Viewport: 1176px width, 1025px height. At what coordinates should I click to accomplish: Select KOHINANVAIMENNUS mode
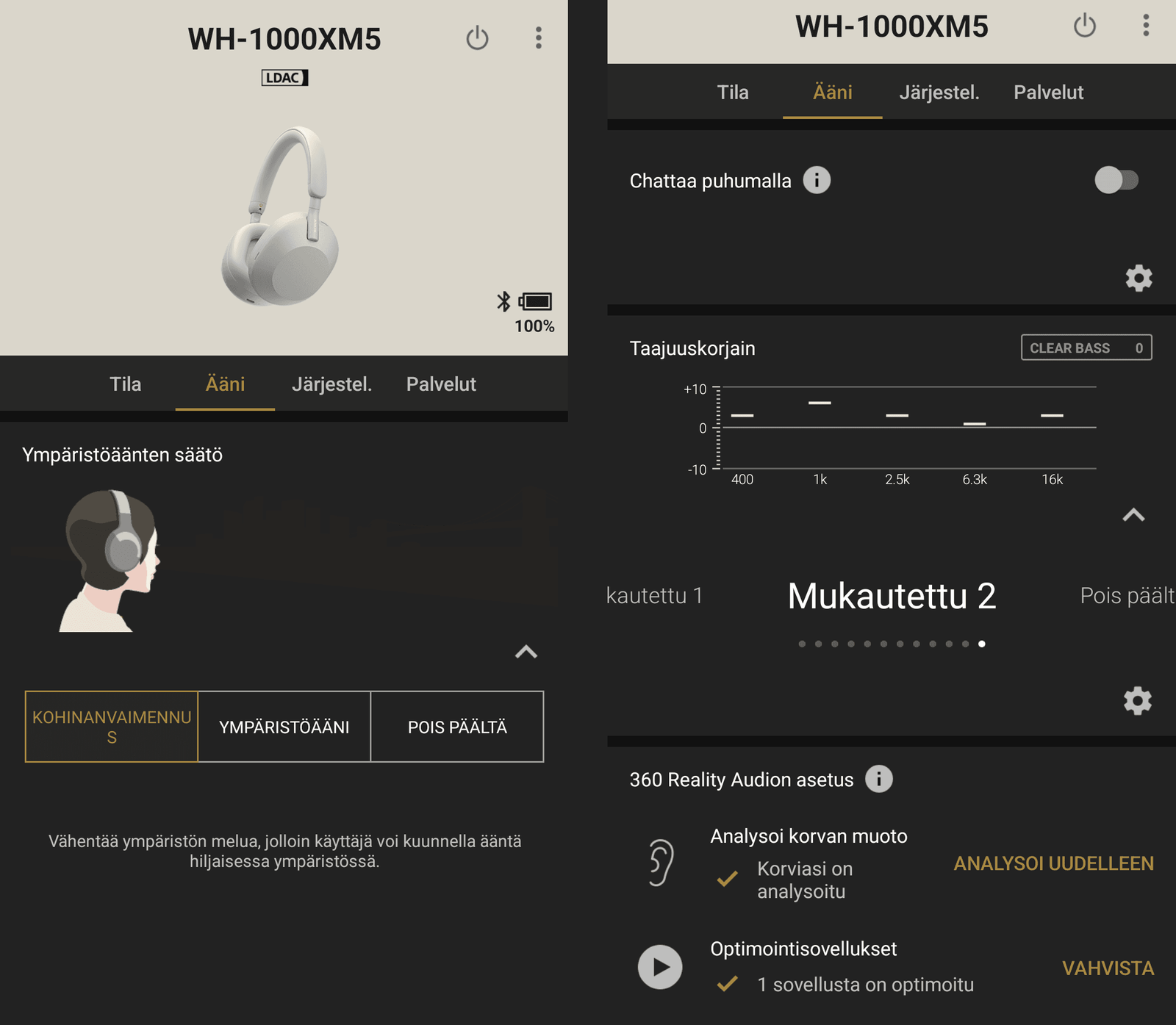tap(112, 727)
